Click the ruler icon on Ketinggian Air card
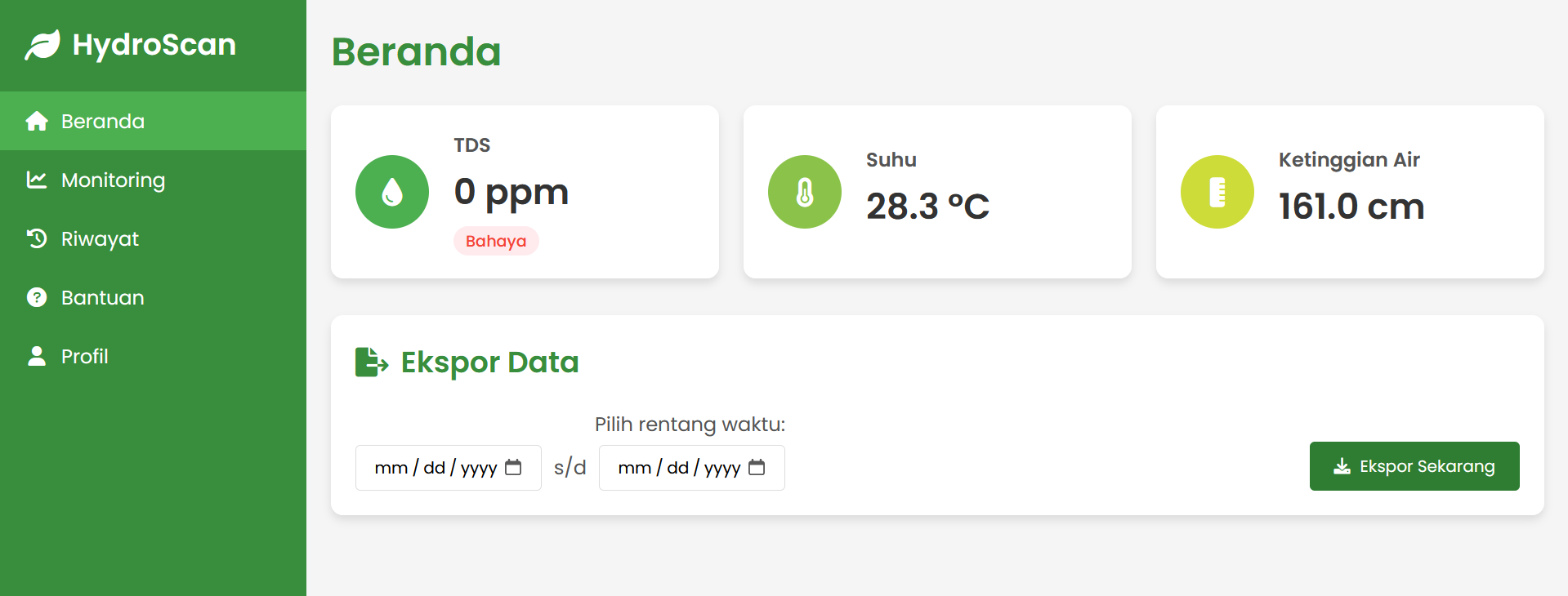 1217,191
